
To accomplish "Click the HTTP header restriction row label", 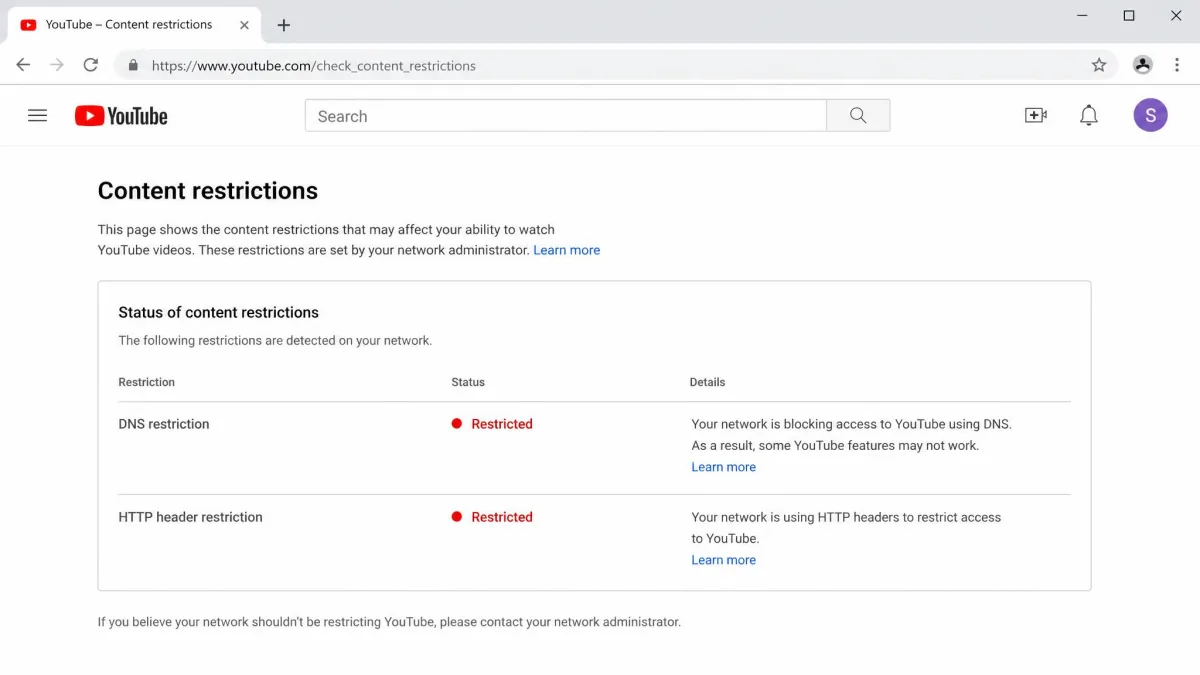I will [191, 517].
